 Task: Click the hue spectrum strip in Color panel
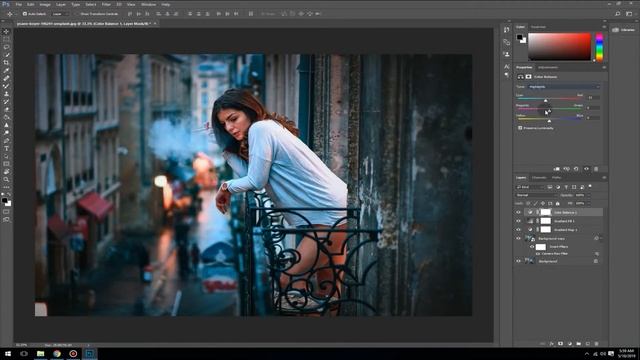(x=599, y=47)
